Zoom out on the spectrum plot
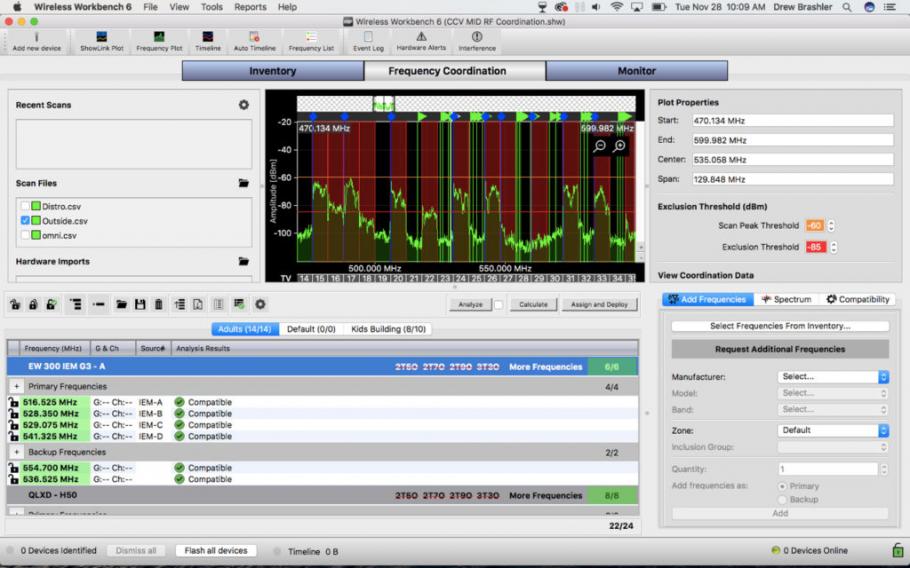Screen dimensions: 910x568 pos(600,146)
